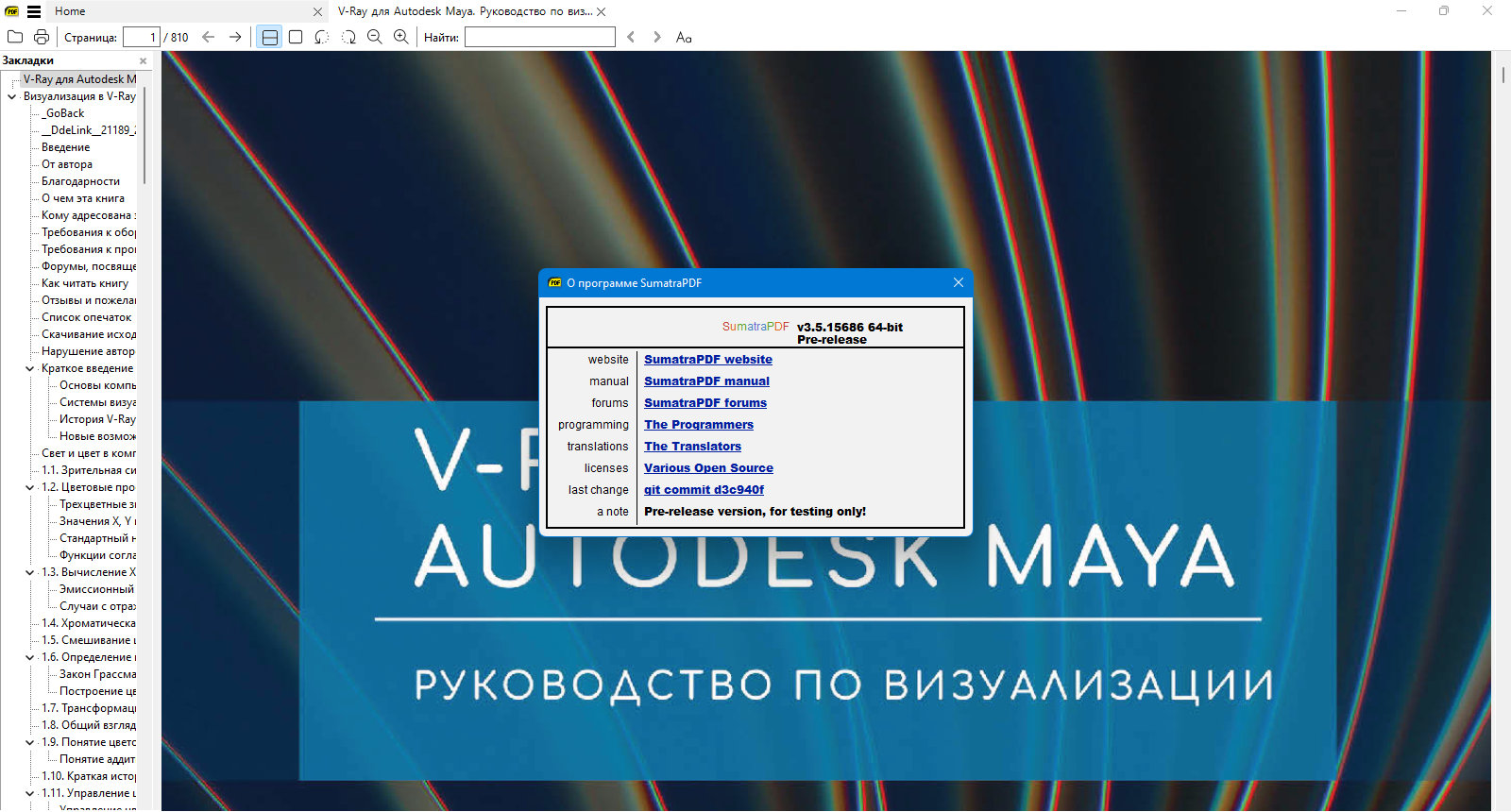The height and width of the screenshot is (812, 1511).
Task: Zoom in with the plus magnifier
Action: [x=401, y=37]
